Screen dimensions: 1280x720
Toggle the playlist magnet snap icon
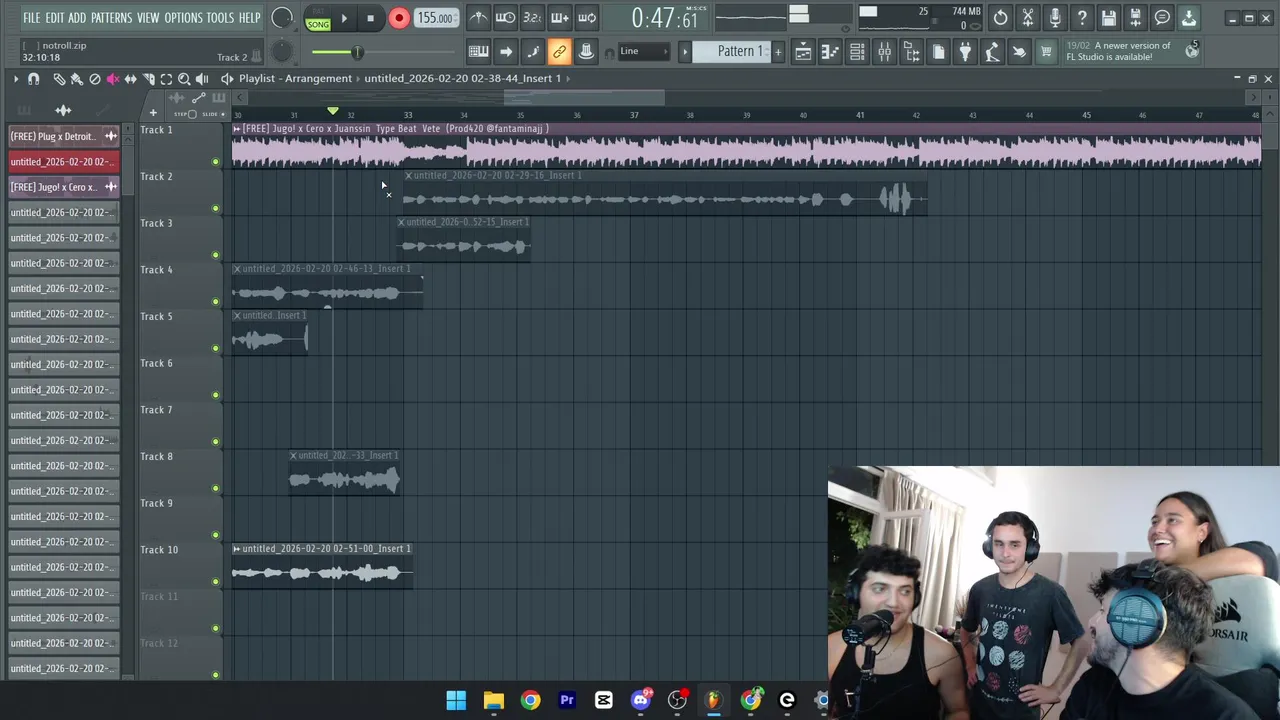coord(33,79)
